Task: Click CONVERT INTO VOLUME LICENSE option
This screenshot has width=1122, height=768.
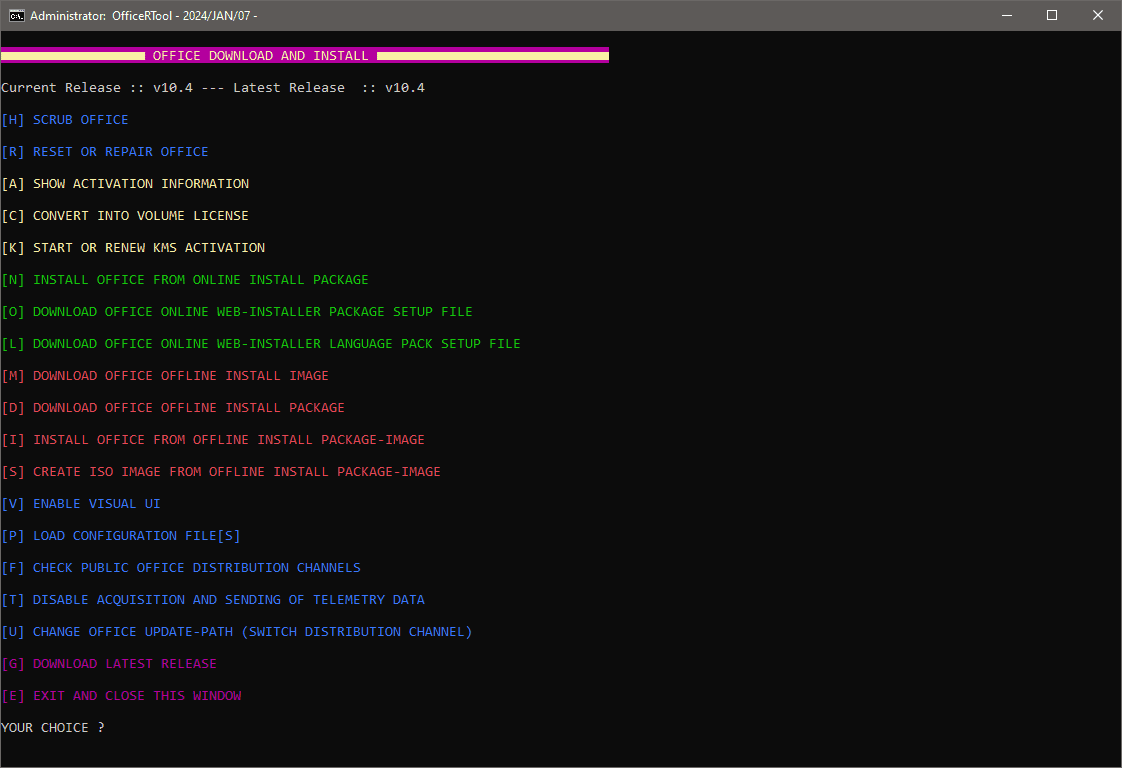Action: tap(125, 215)
